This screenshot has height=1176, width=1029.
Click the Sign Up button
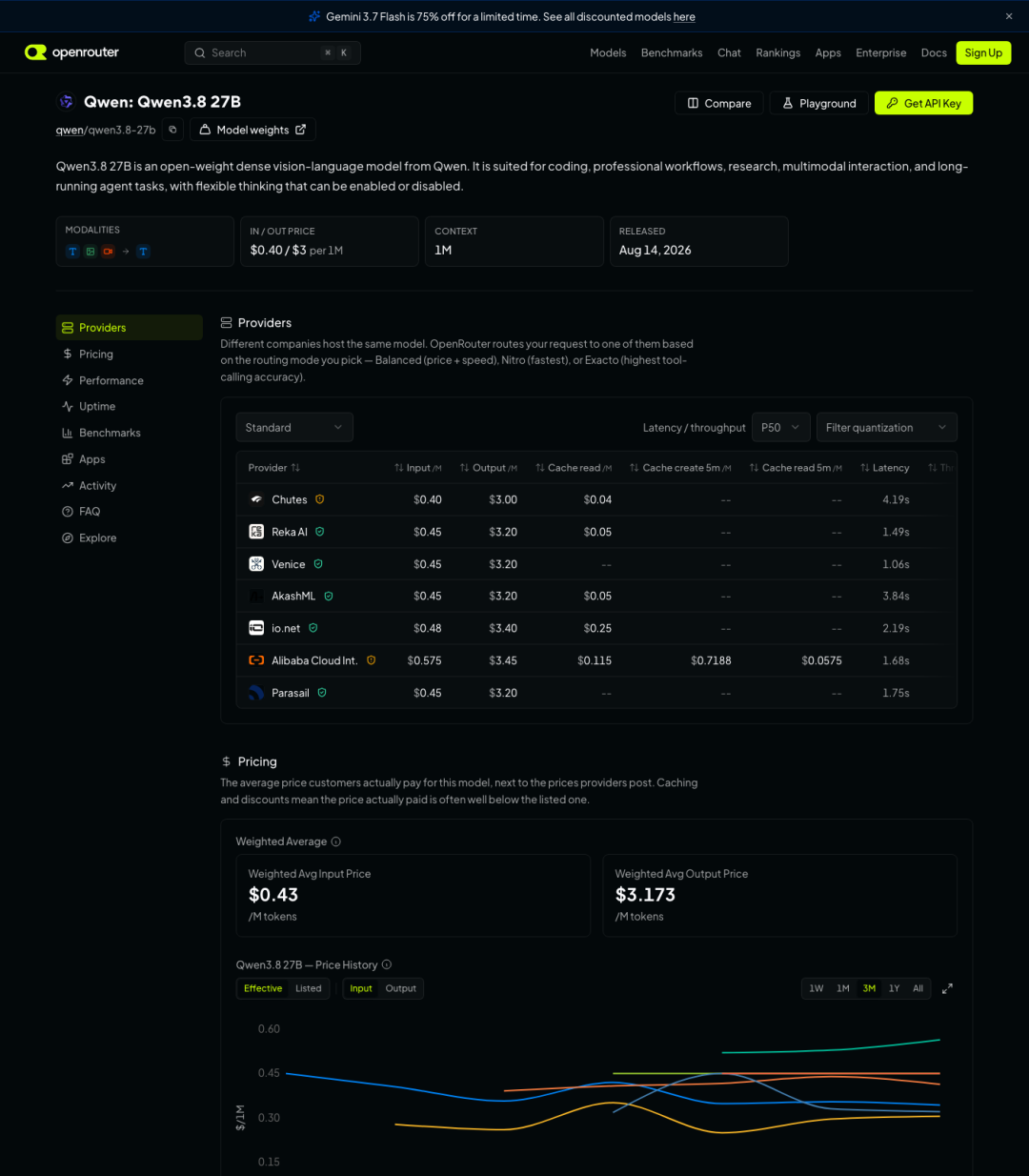click(x=983, y=52)
